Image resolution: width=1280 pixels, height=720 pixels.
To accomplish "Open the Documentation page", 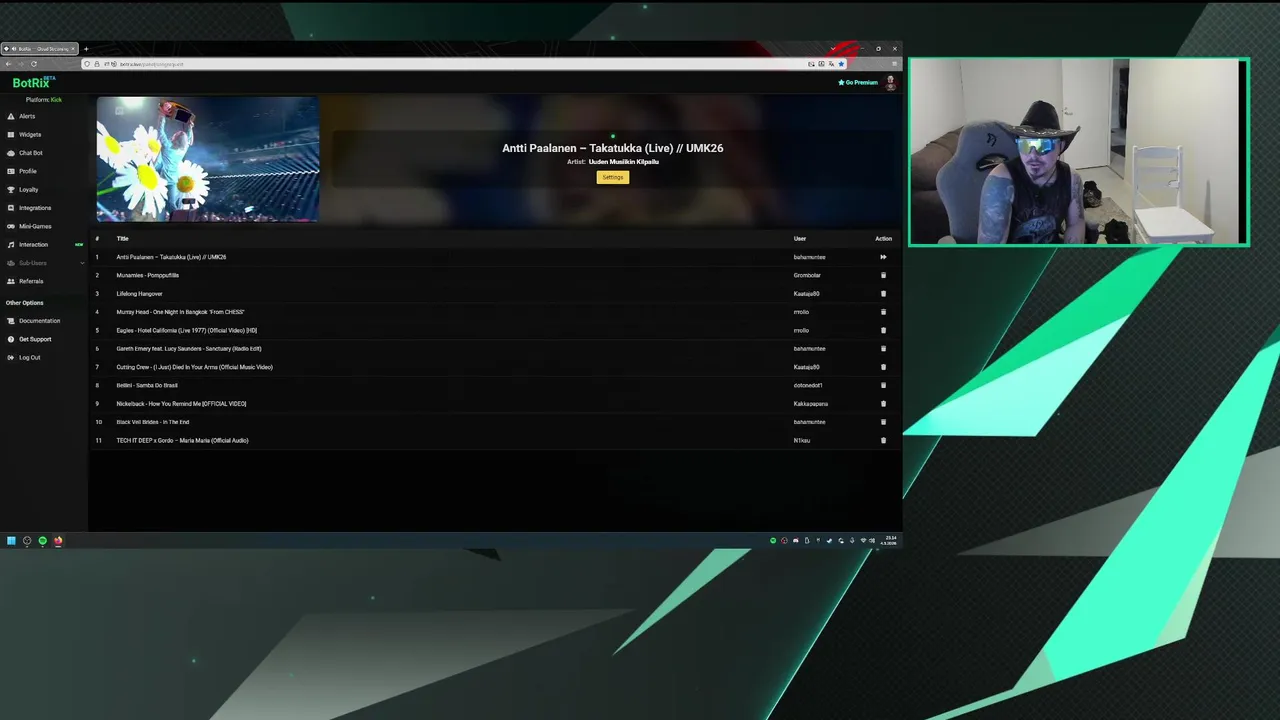I will 39,321.
